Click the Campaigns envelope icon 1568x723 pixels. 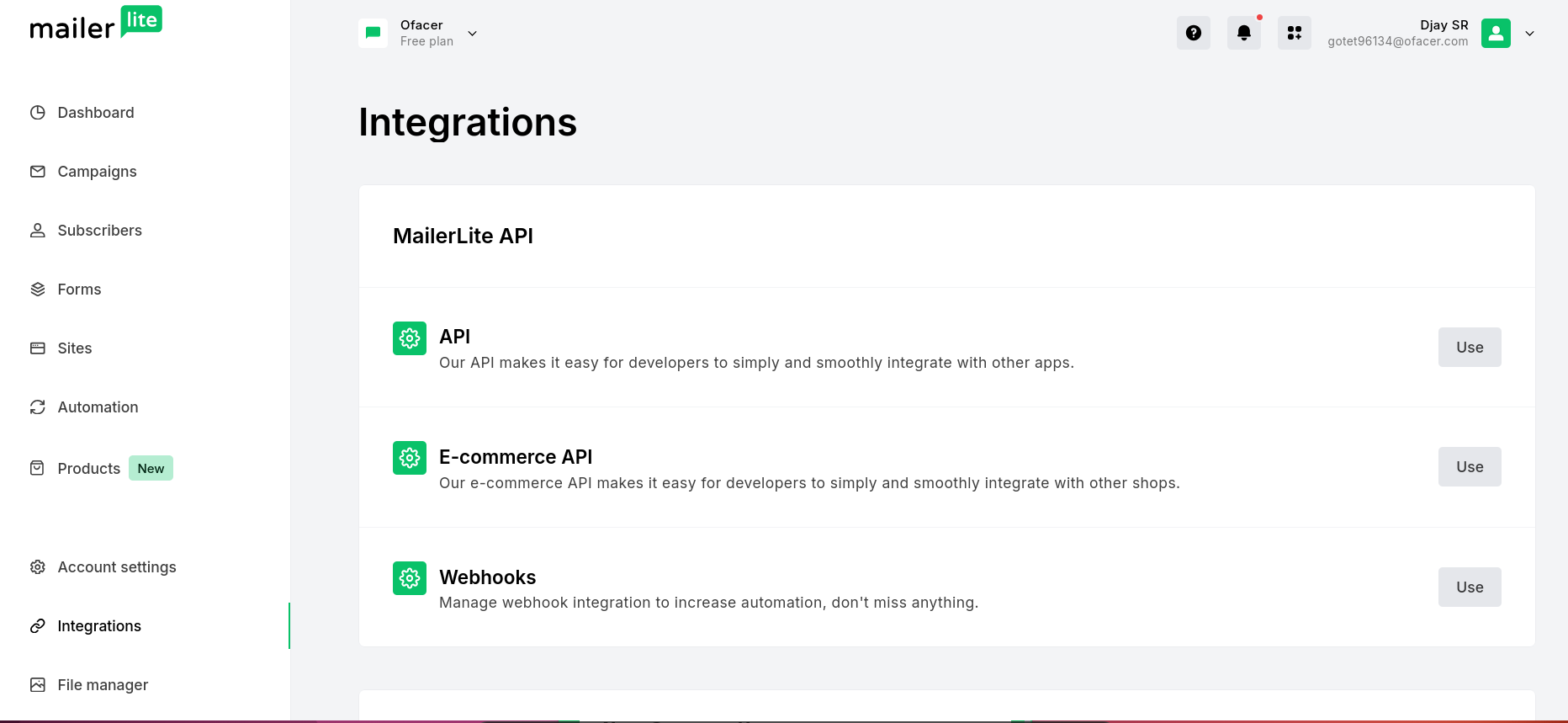click(x=38, y=172)
